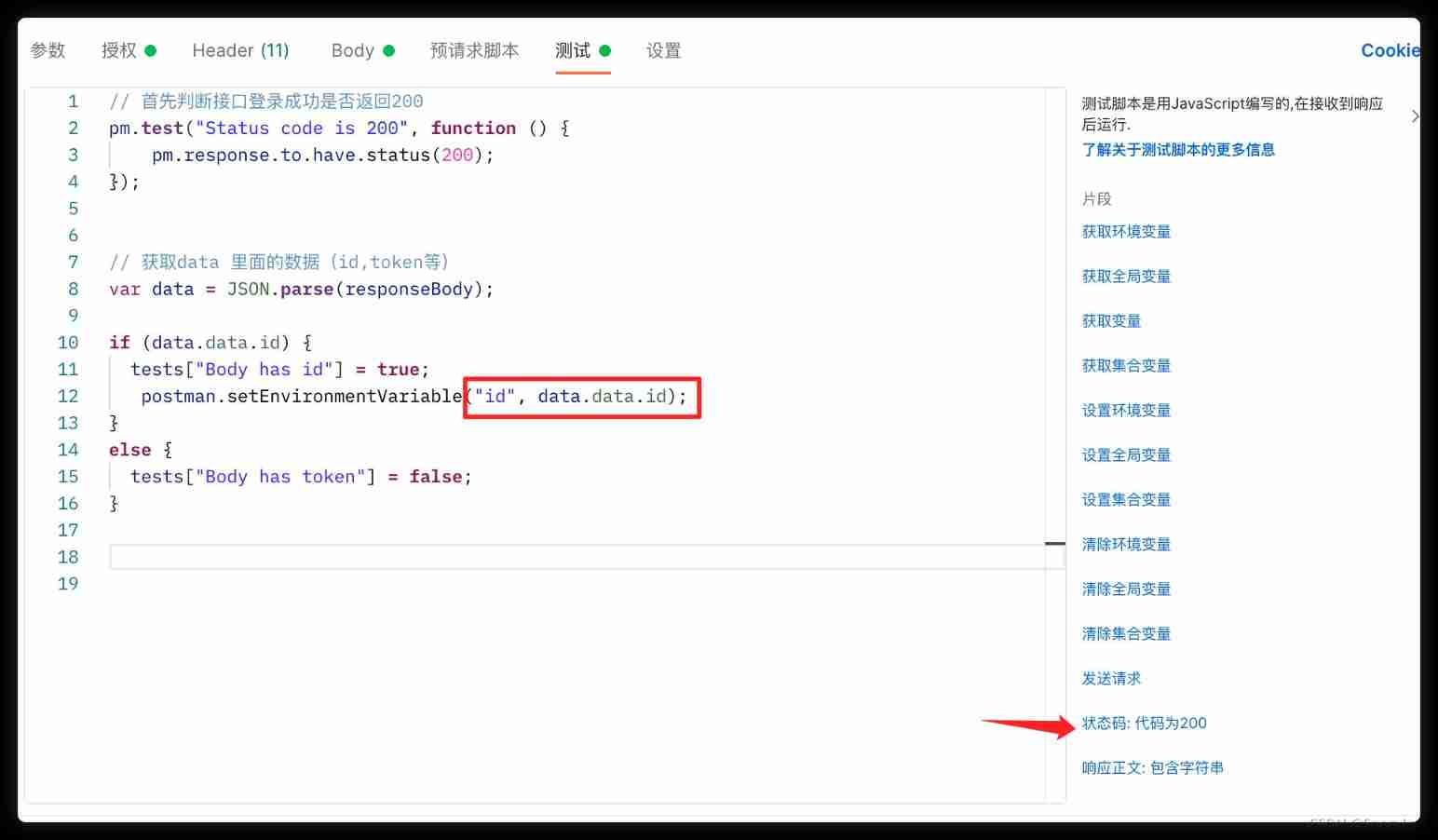Insert the 发送请求 snippet
Viewport: 1438px width, 840px height.
pyautogui.click(x=1111, y=678)
